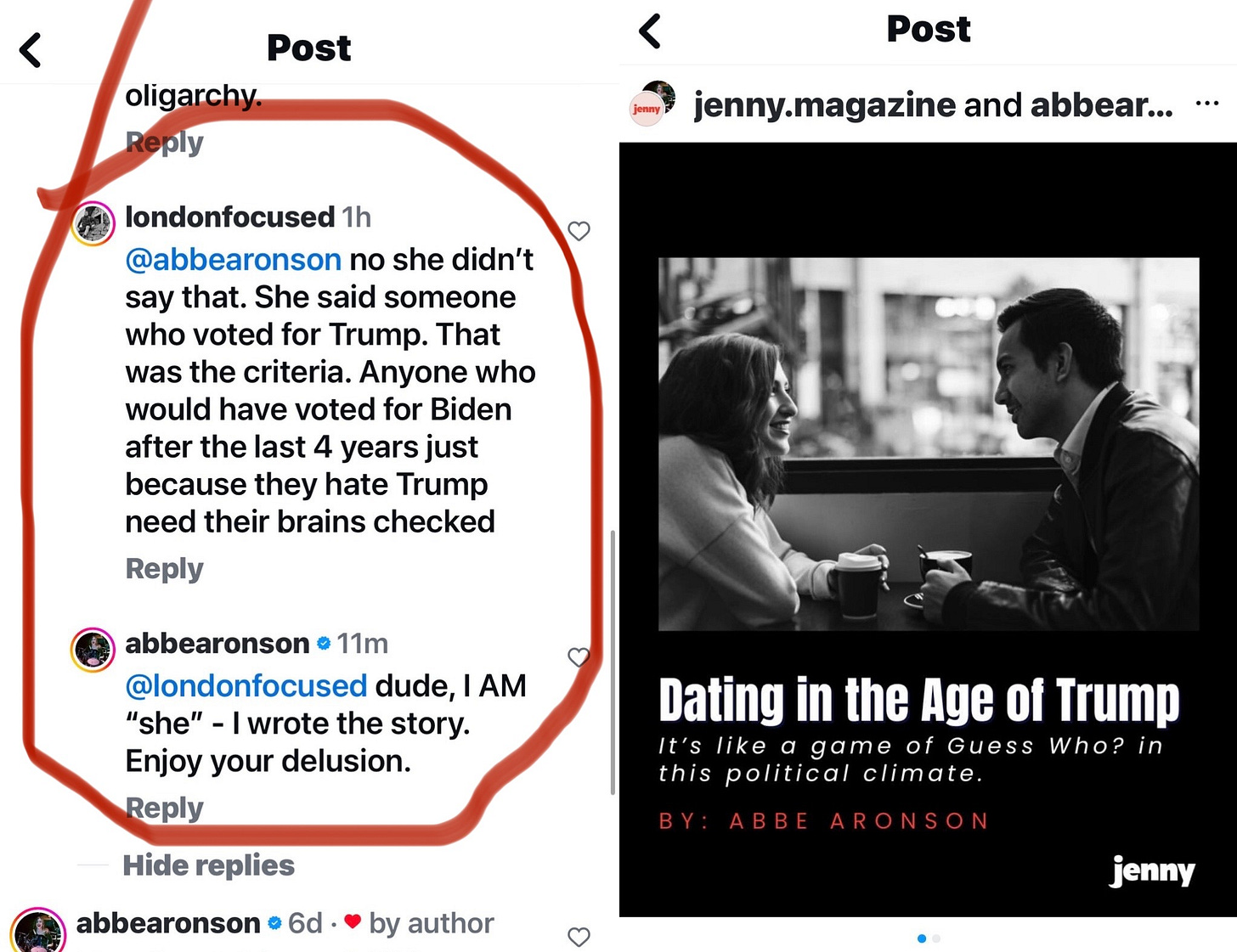Reply to abbearonson's 11m comment
This screenshot has height=952, width=1237.
coord(164,808)
